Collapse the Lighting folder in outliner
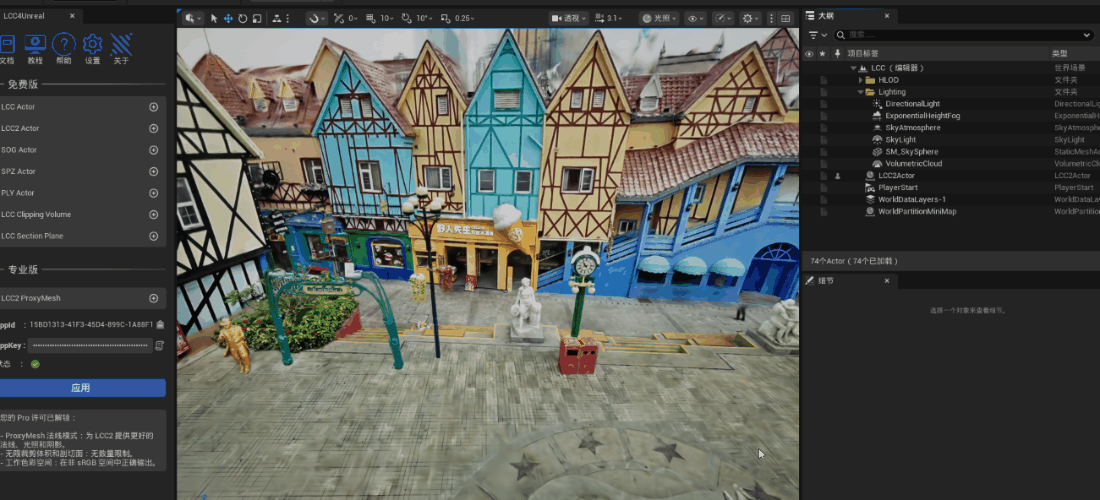This screenshot has height=500, width=1100. pyautogui.click(x=861, y=92)
